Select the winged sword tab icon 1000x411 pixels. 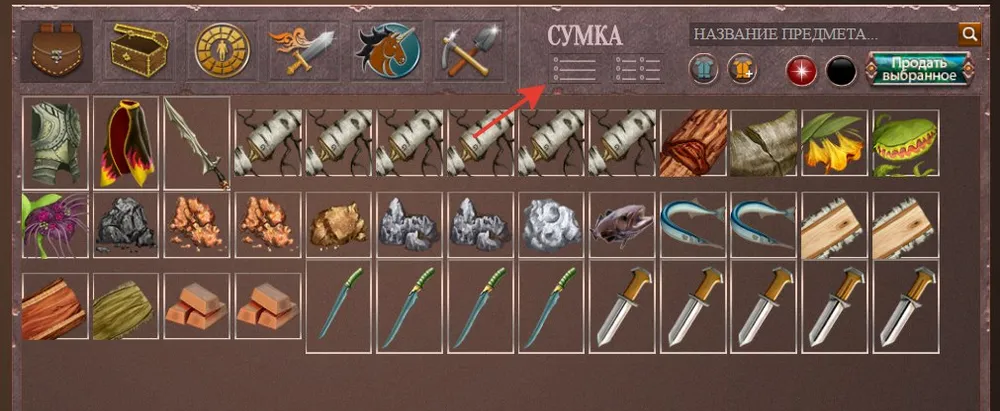click(x=303, y=50)
